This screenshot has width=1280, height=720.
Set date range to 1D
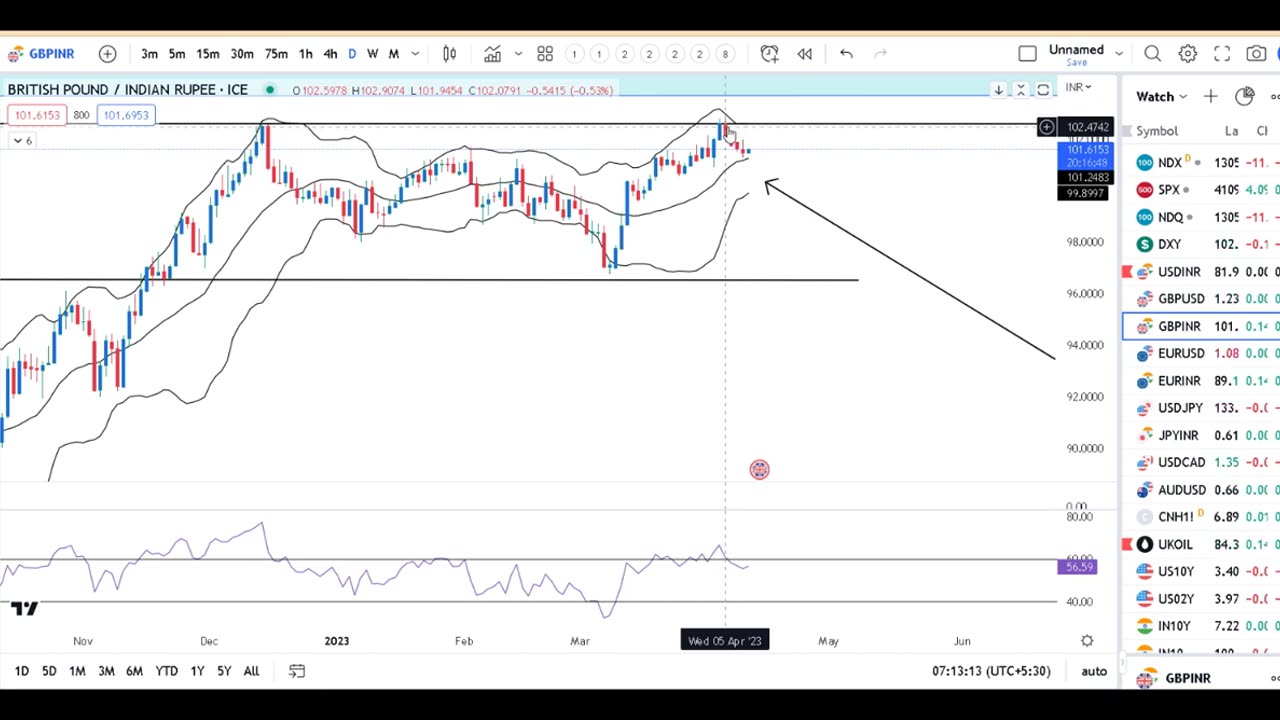[x=22, y=671]
